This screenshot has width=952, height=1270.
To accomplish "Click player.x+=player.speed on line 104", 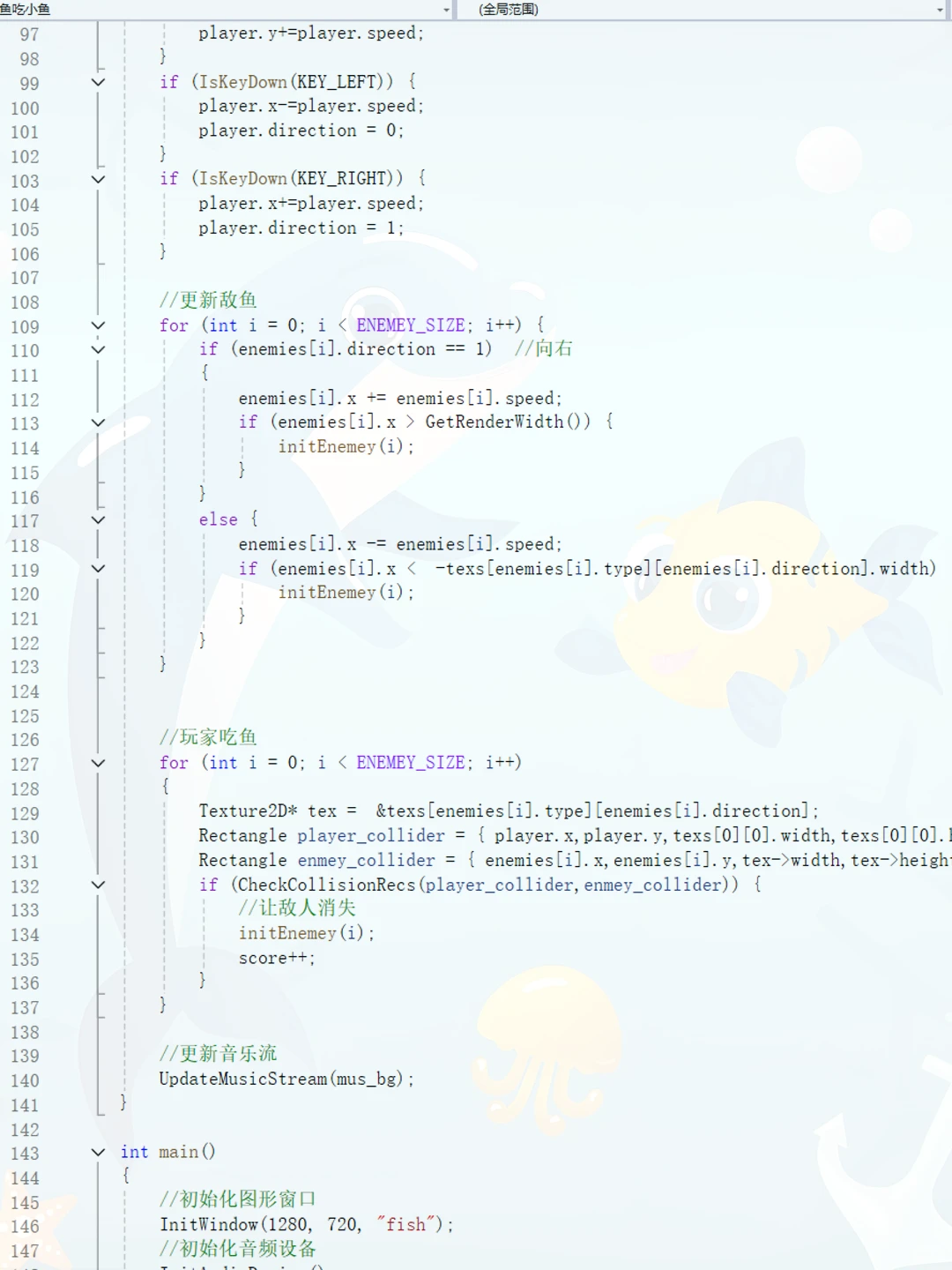I will (311, 204).
